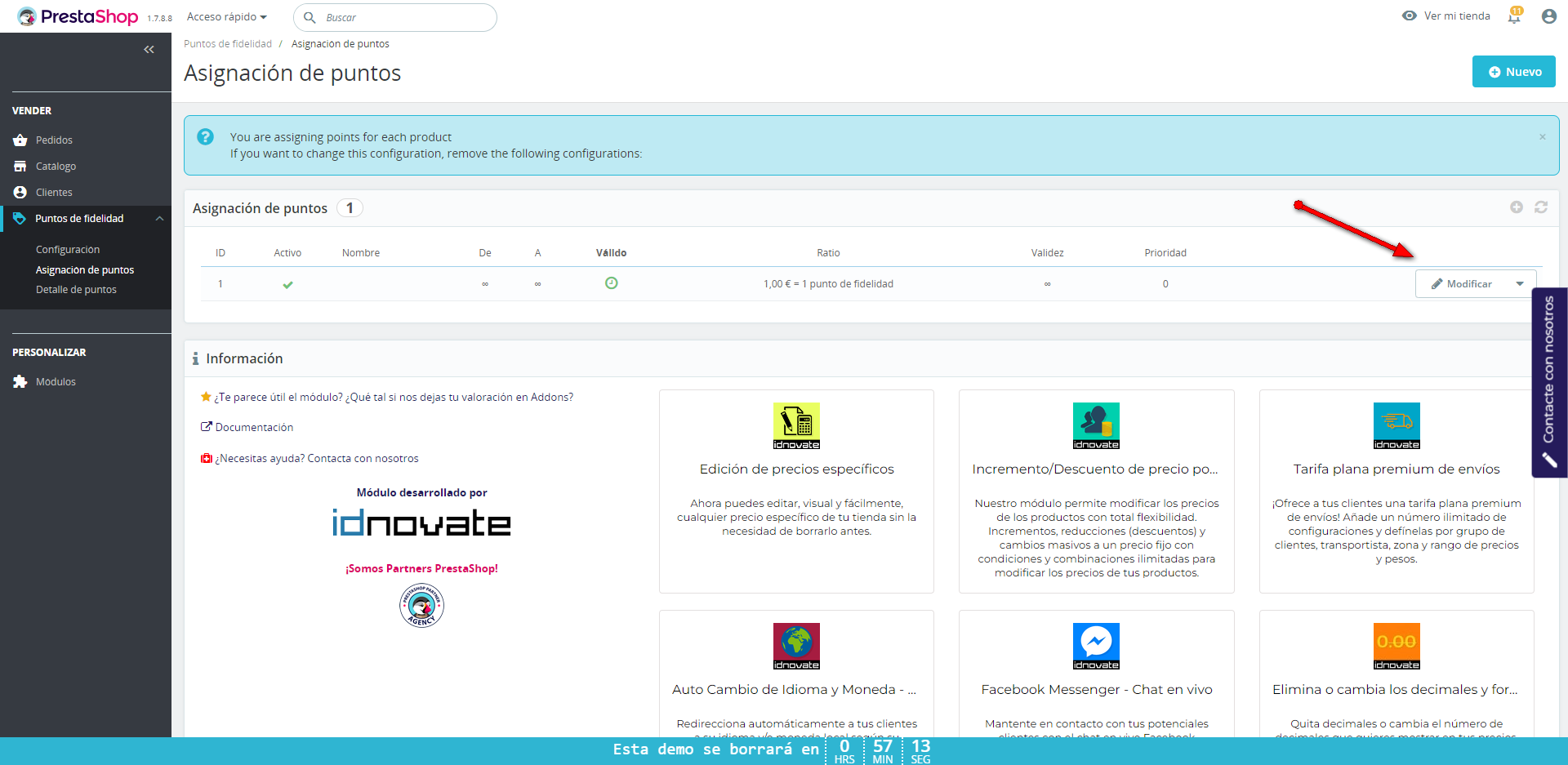Click the Tarifa plana premium de envíos icon
Image resolution: width=1568 pixels, height=765 pixels.
[1396, 425]
